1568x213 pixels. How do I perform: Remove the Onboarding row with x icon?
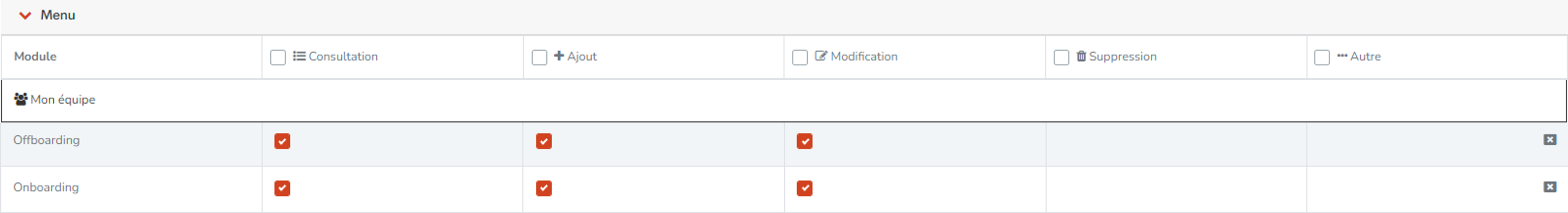pos(1550,187)
